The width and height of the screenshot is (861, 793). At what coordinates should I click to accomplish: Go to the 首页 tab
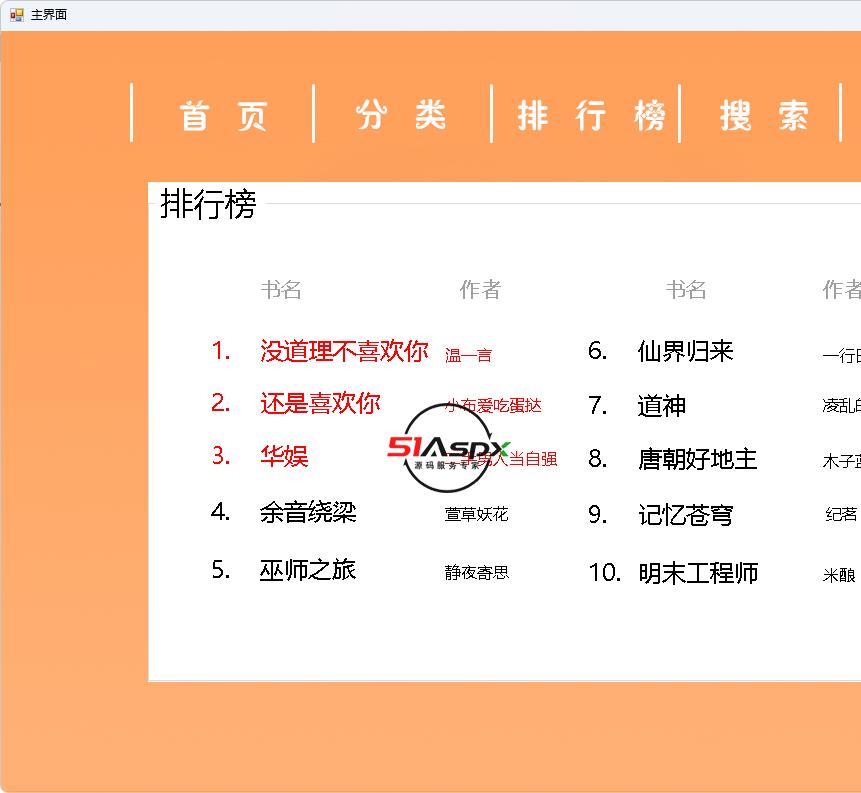(224, 116)
